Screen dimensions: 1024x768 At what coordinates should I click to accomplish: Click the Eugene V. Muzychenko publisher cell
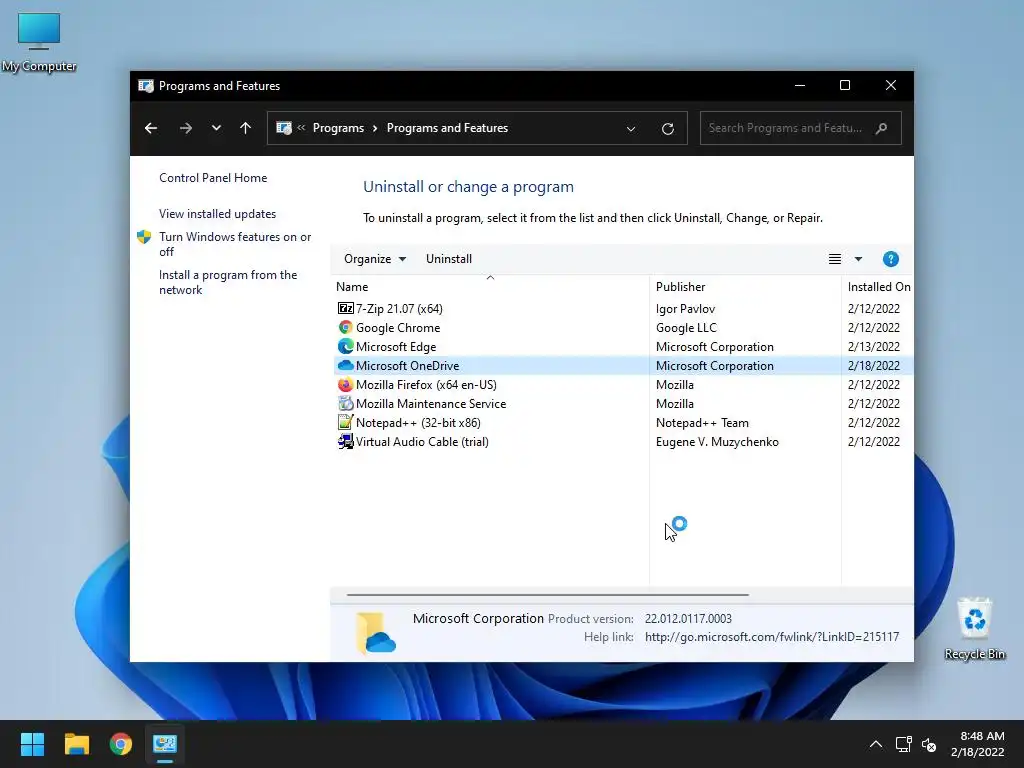pos(717,441)
